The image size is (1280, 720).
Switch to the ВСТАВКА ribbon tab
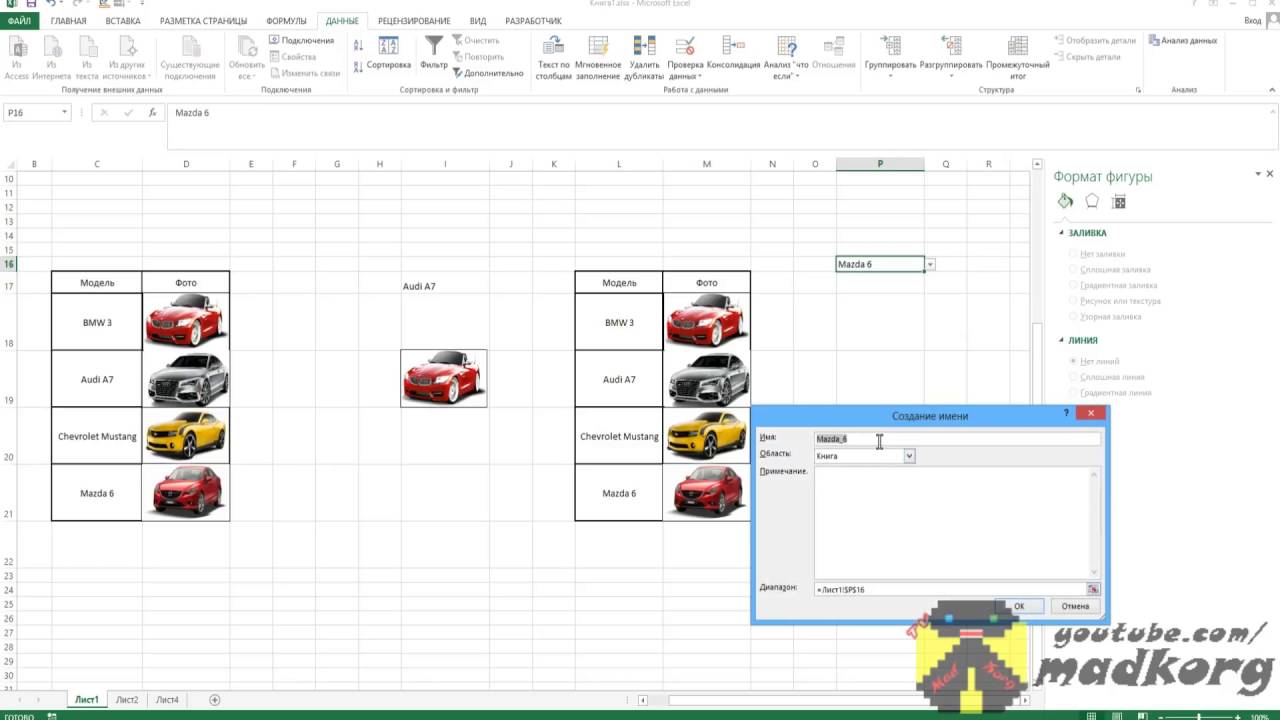tap(123, 21)
